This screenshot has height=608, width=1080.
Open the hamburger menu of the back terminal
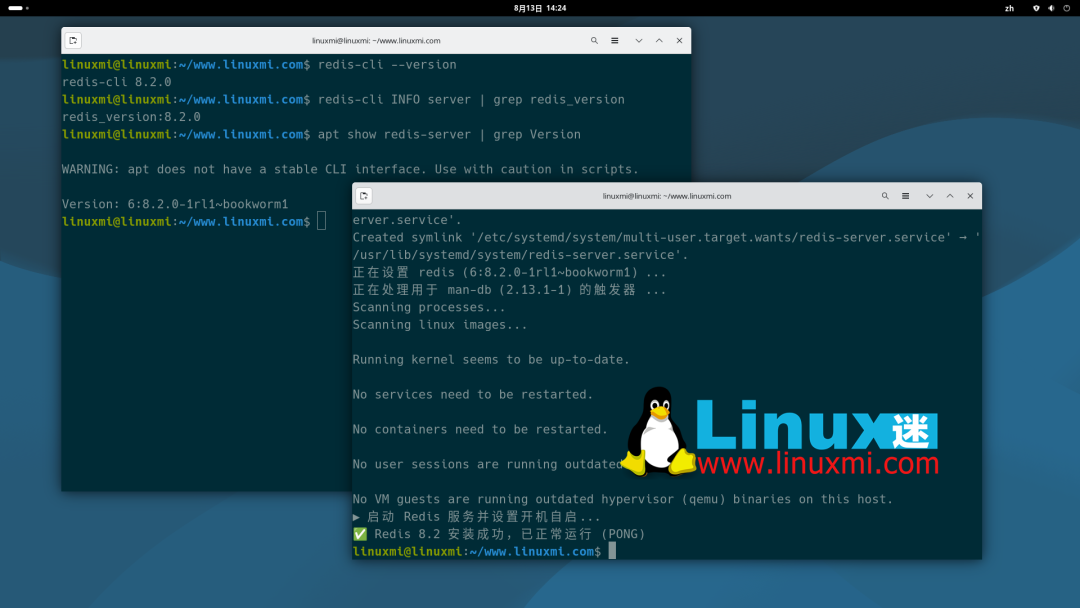(615, 41)
